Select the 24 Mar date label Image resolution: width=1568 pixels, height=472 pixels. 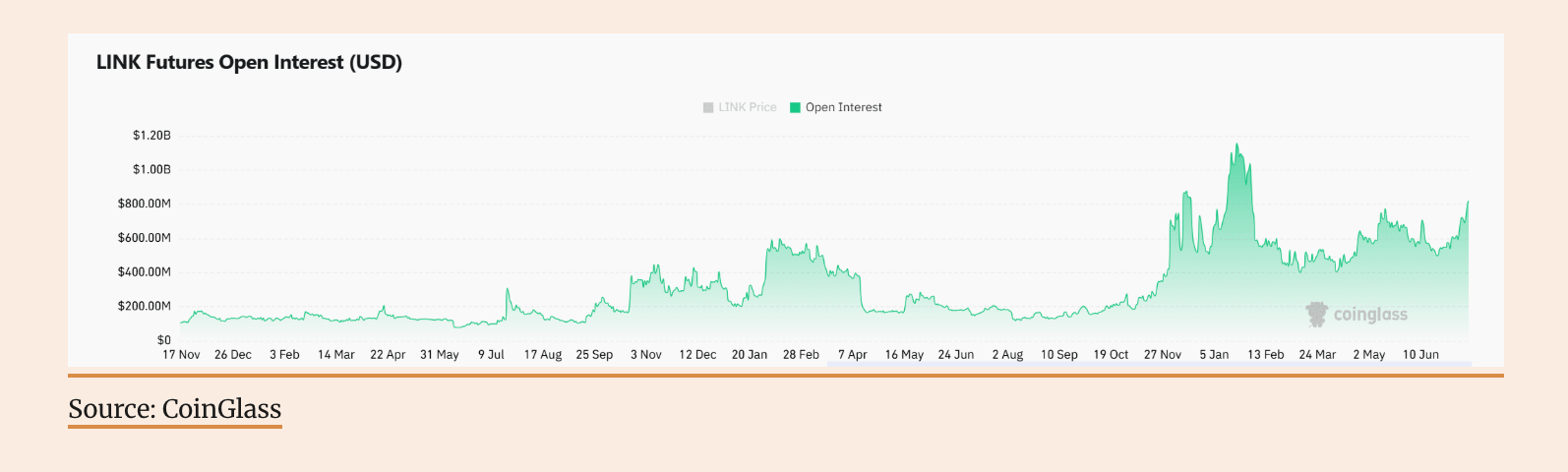(1317, 355)
